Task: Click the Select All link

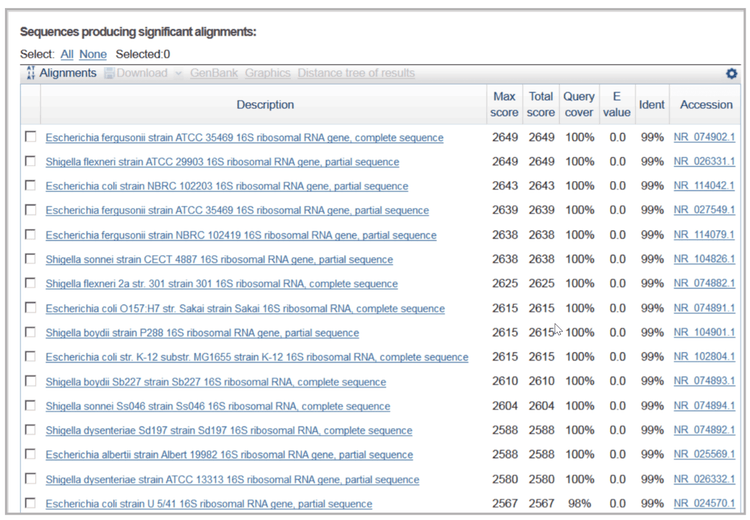Action: tap(67, 54)
